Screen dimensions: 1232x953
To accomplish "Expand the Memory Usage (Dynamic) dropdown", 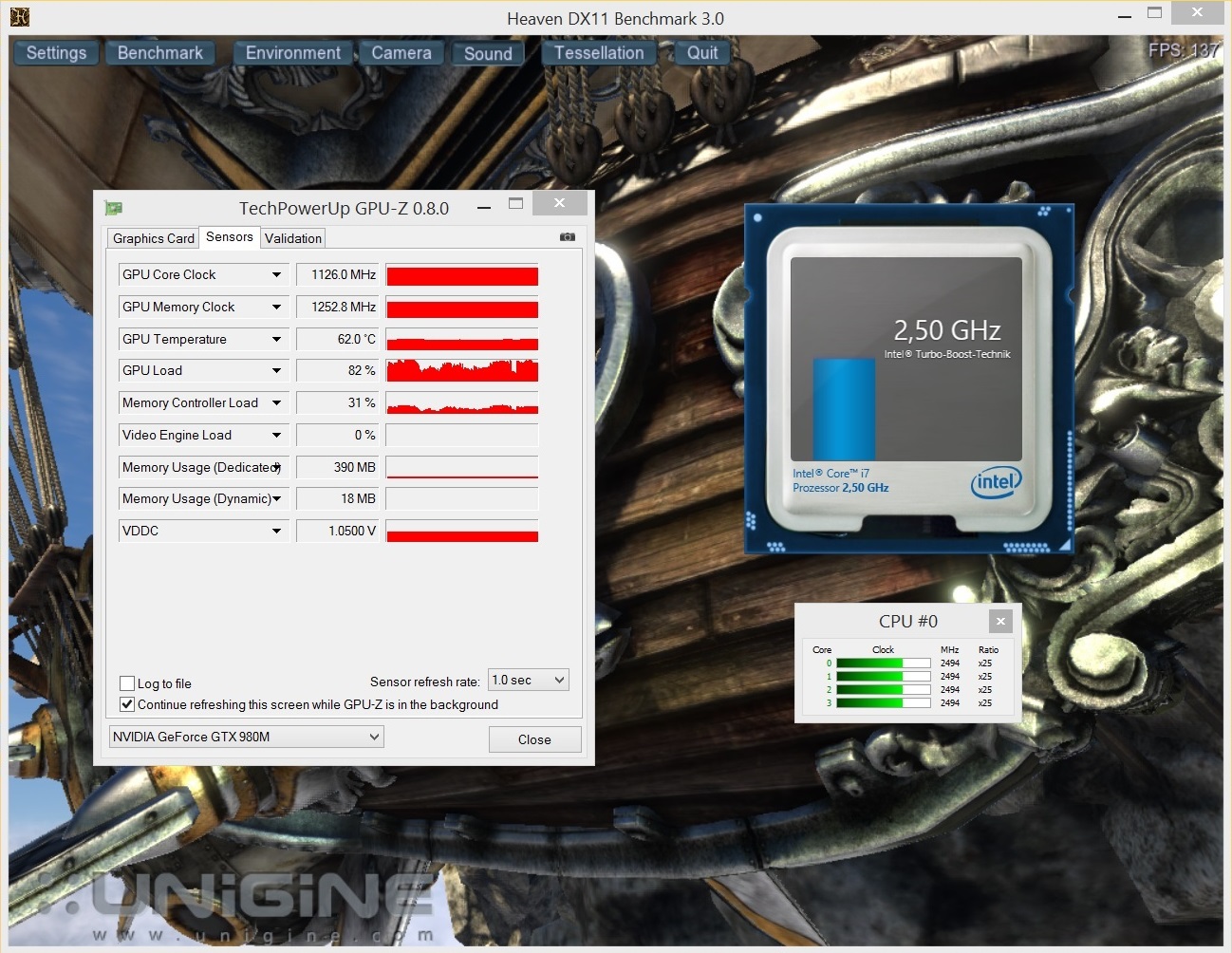I will (276, 498).
